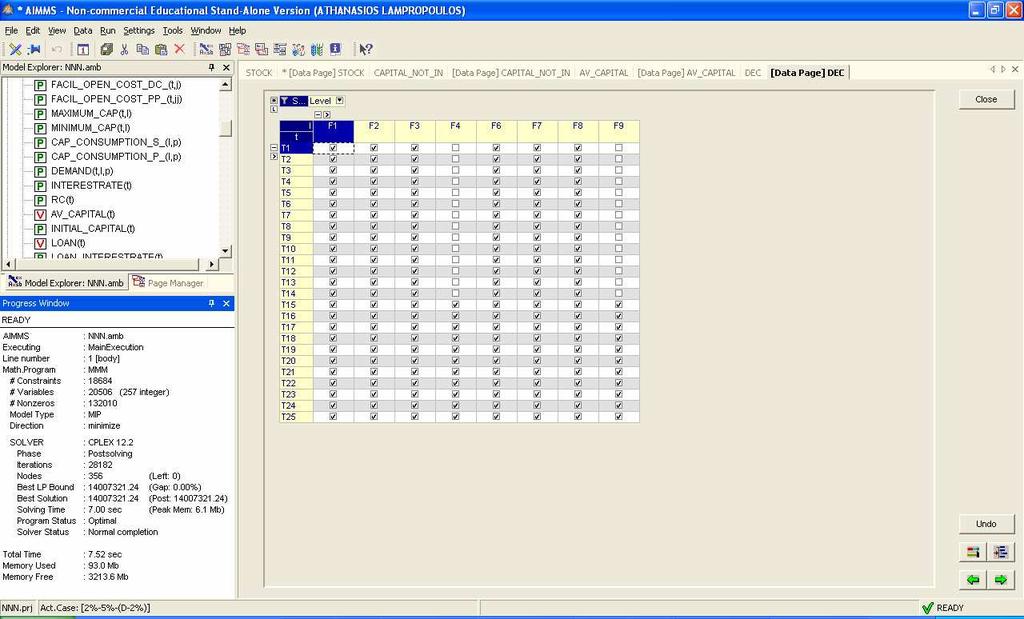Switch to the Page Manager panel tab
This screenshot has width=1024, height=619.
[168, 283]
